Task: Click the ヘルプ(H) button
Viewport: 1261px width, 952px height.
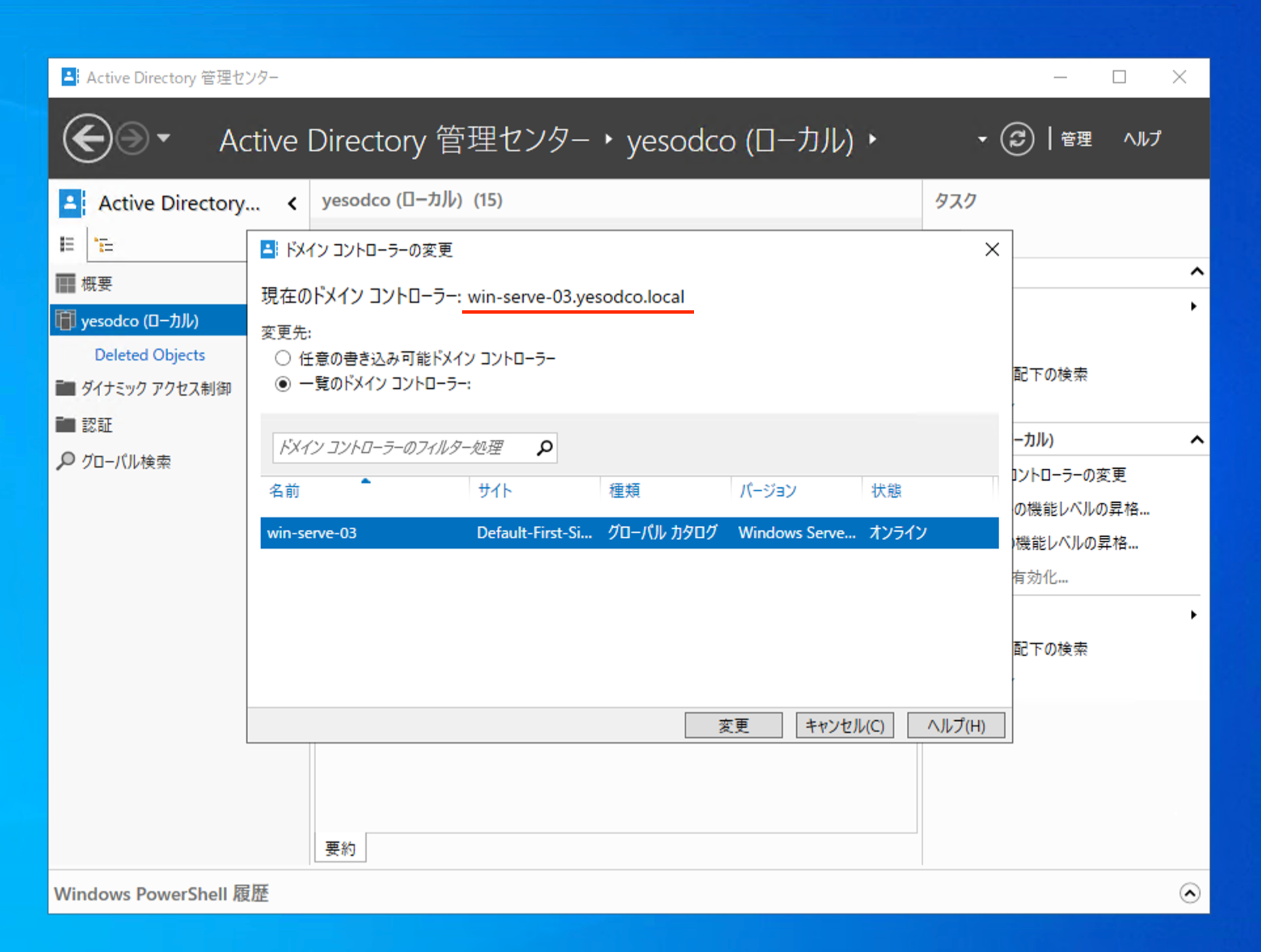Action: [x=956, y=725]
